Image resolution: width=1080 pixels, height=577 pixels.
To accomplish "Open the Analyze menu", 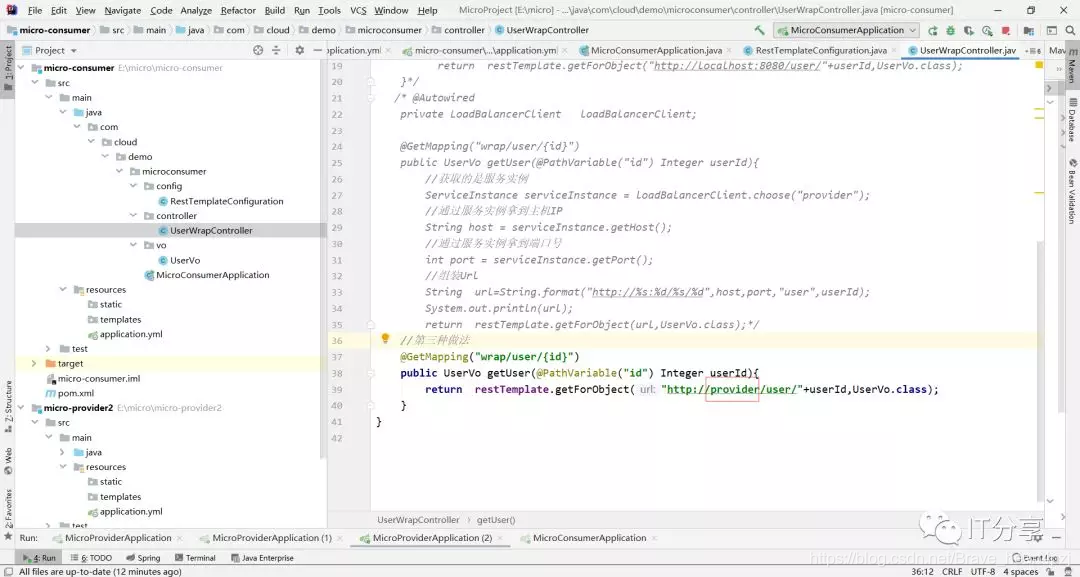I will 196,10.
